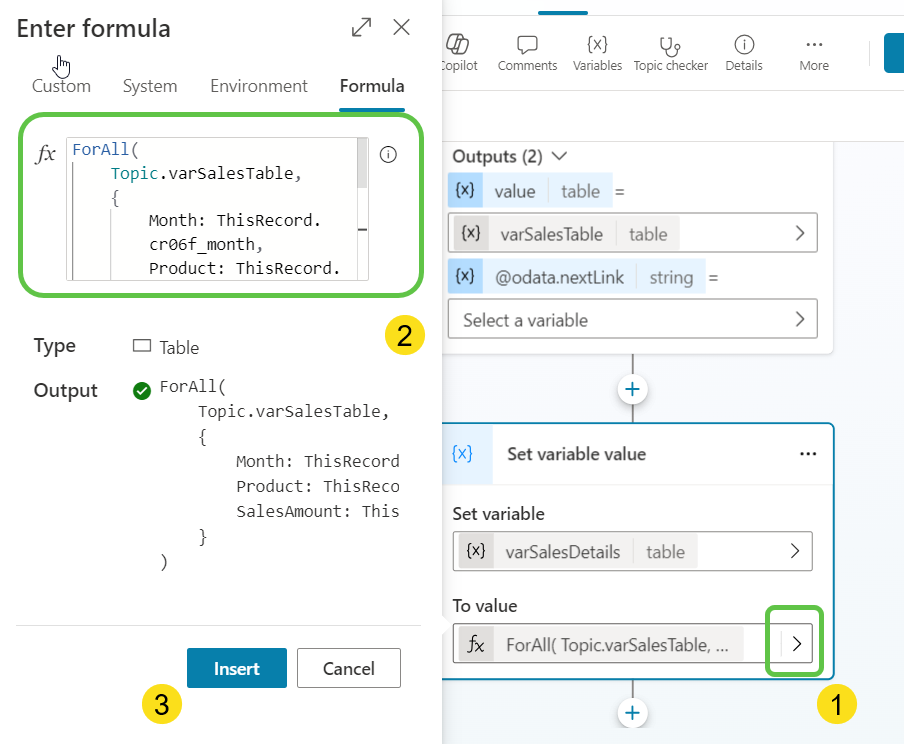Expand the To value formula arrow
The image size is (904, 744).
[x=796, y=644]
